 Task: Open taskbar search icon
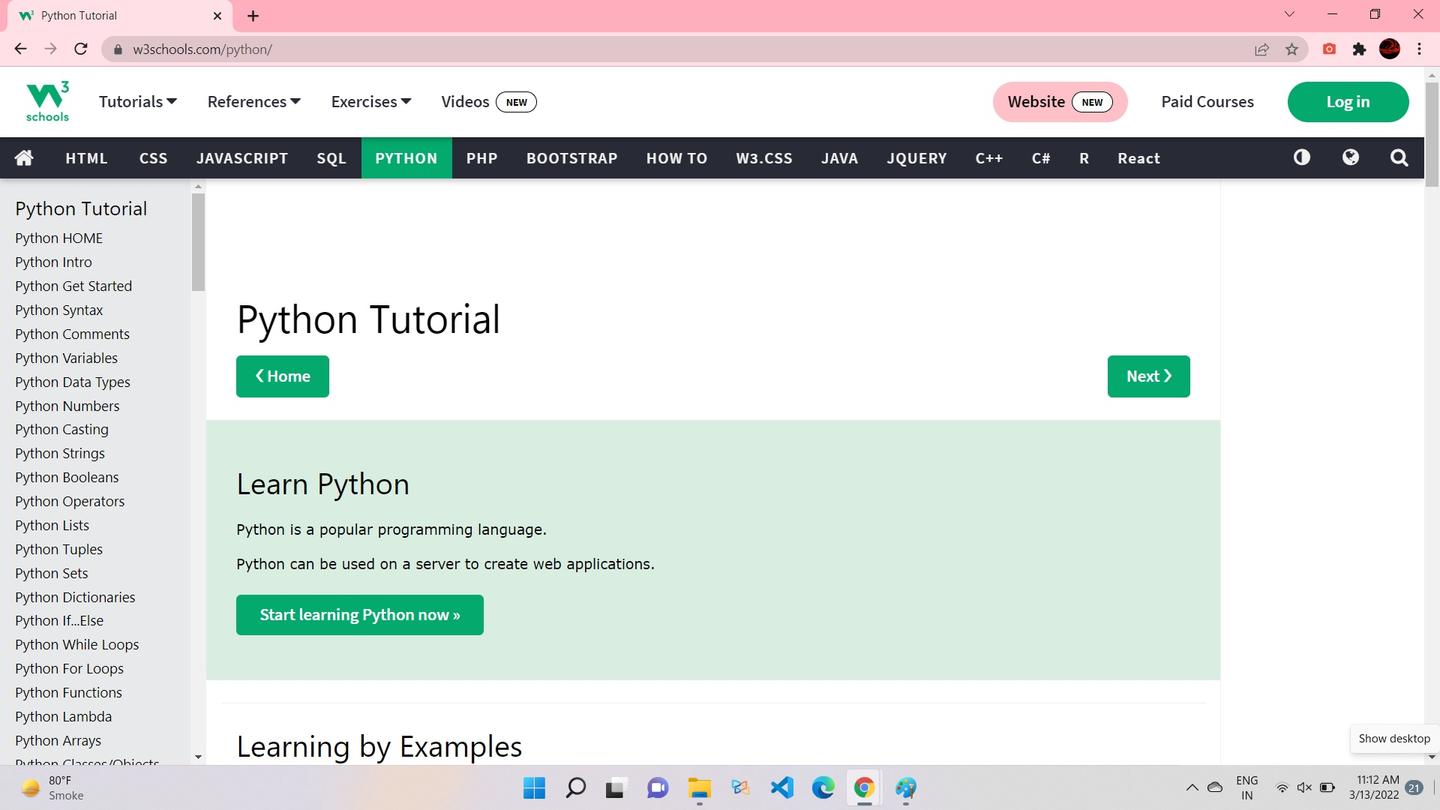click(576, 788)
